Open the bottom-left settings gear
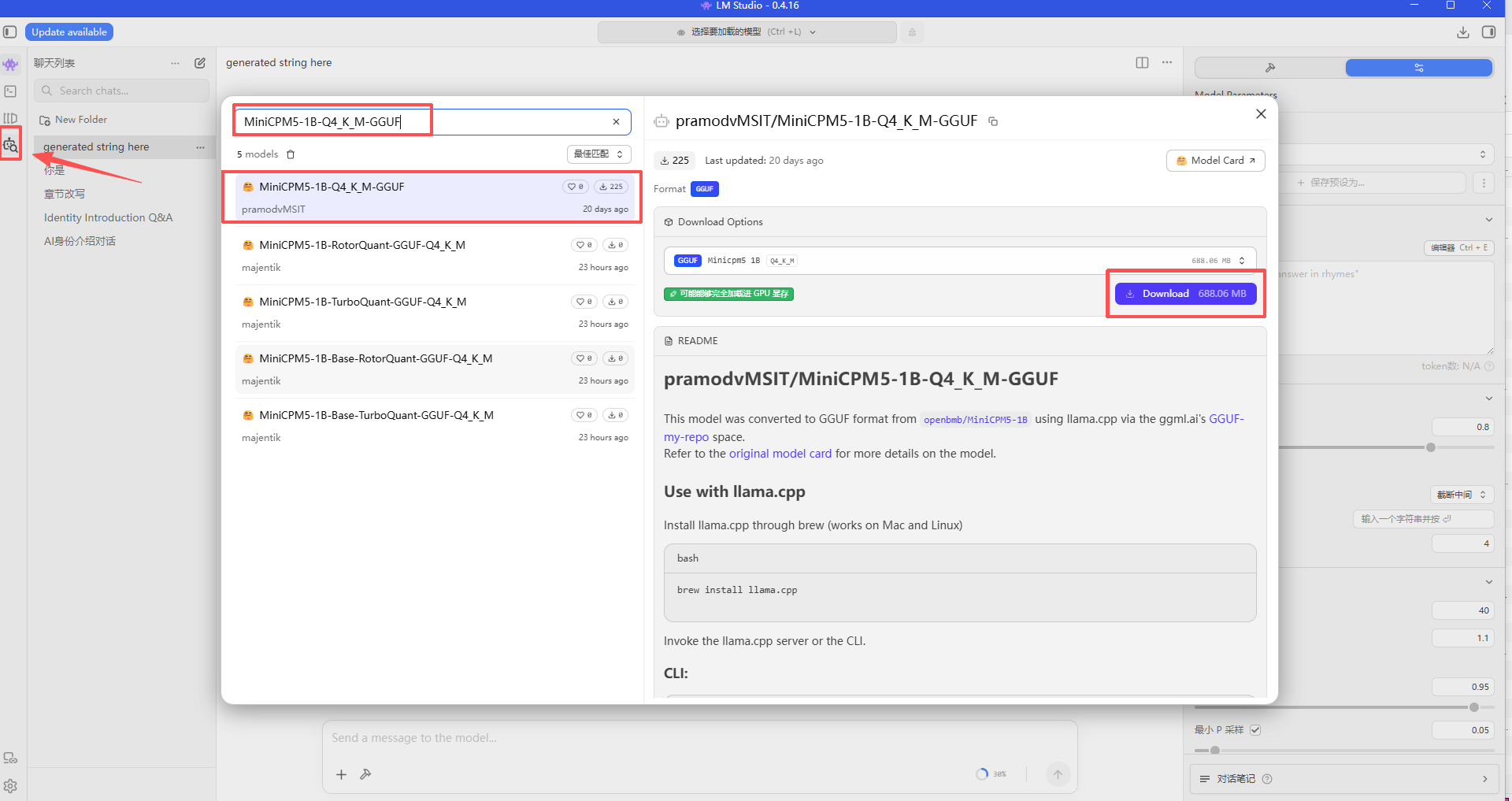 10,786
